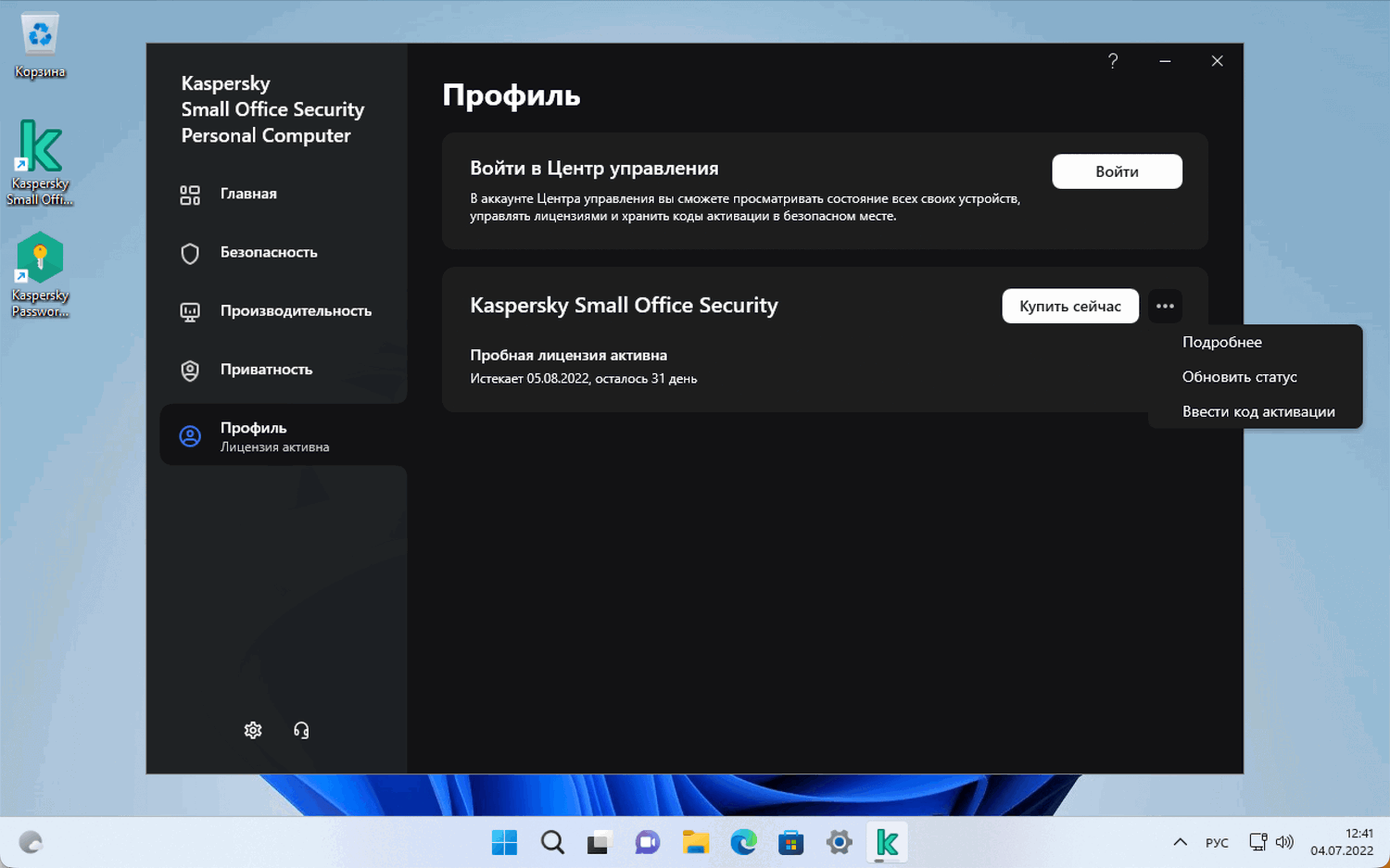The width and height of the screenshot is (1390, 868).
Task: Toggle the three-dots license options menu
Action: [1165, 306]
